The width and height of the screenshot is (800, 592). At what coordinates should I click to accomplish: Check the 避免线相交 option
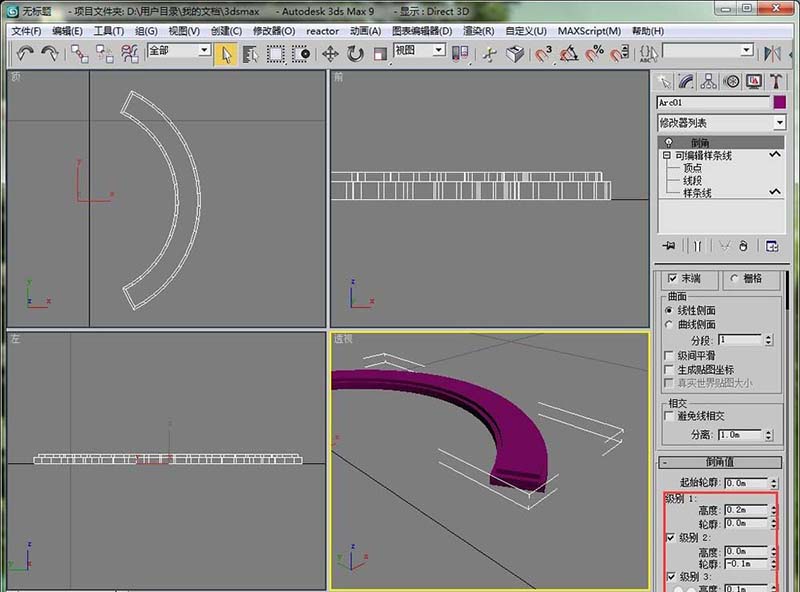669,416
